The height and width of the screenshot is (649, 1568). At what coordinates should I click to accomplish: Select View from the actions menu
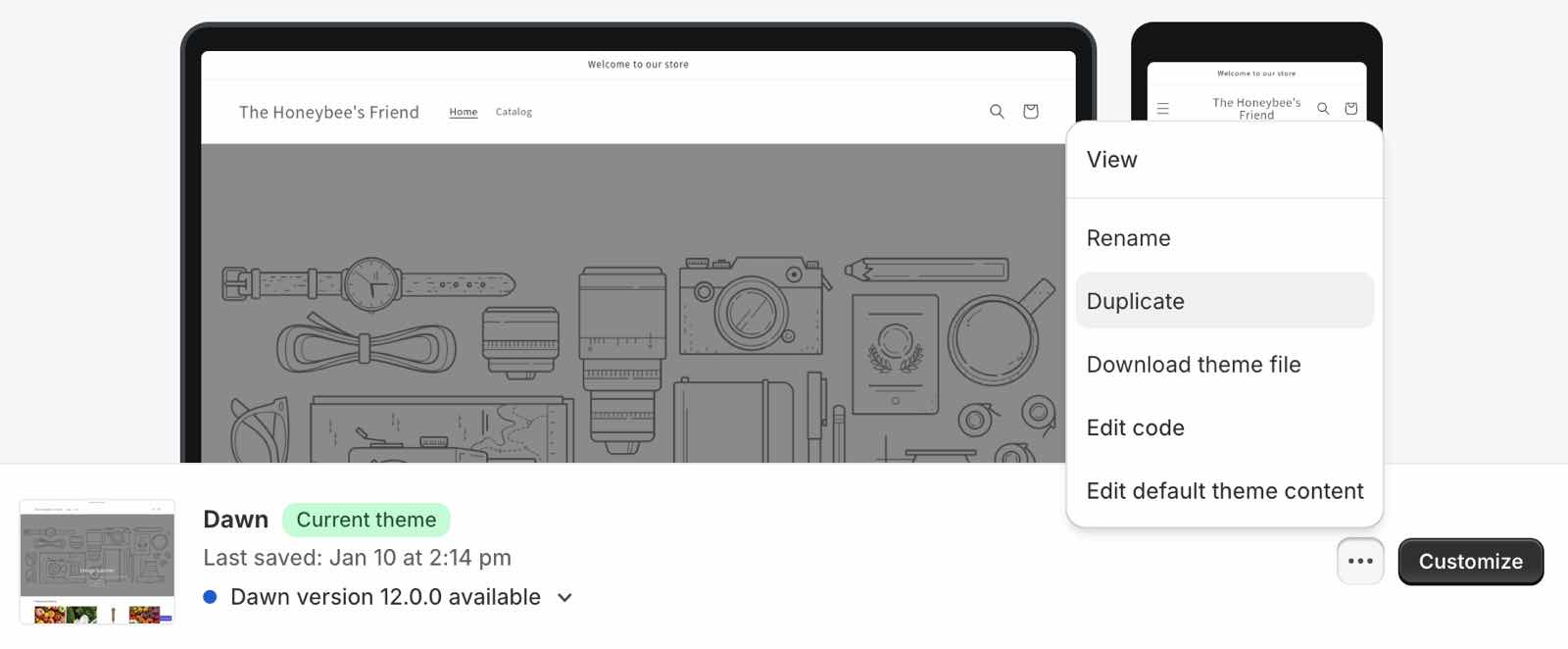pos(1111,160)
